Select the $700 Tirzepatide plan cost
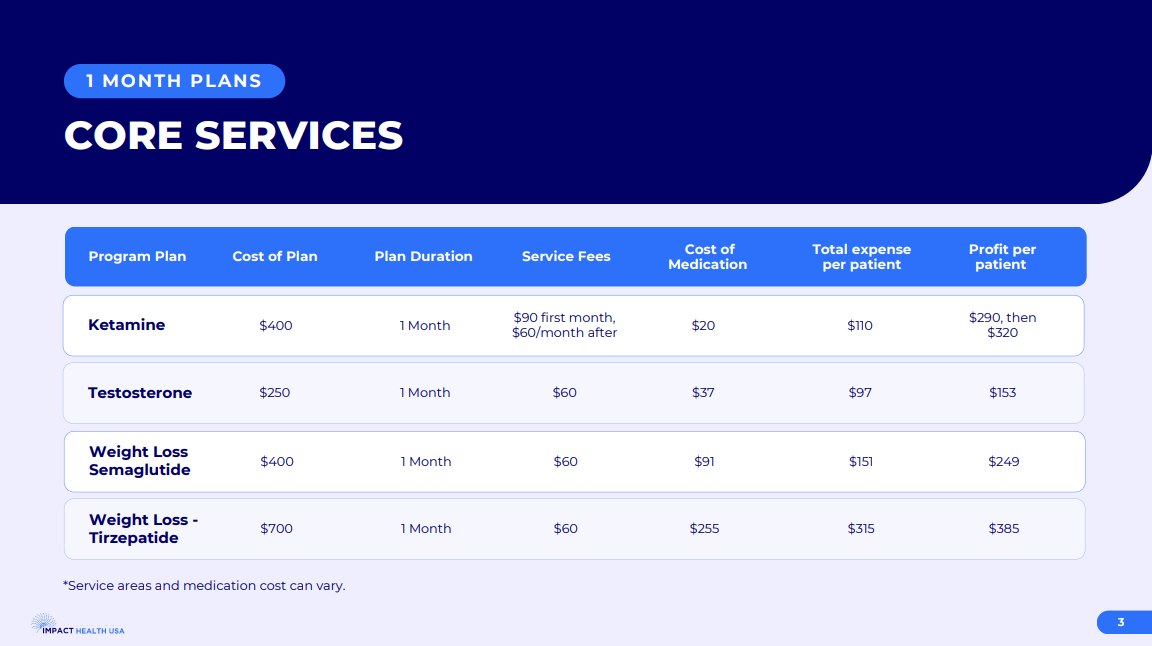The image size is (1152, 646). click(x=276, y=529)
